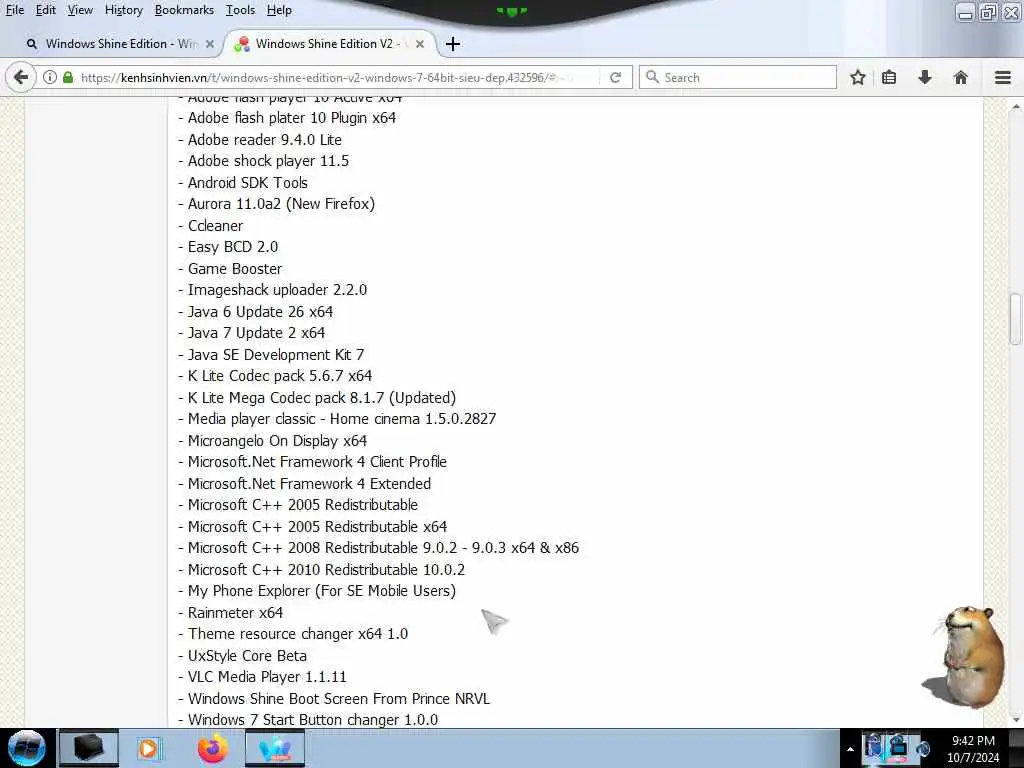
Task: Click text 'Adobe reader 9.4.0 Lite'
Action: point(264,140)
